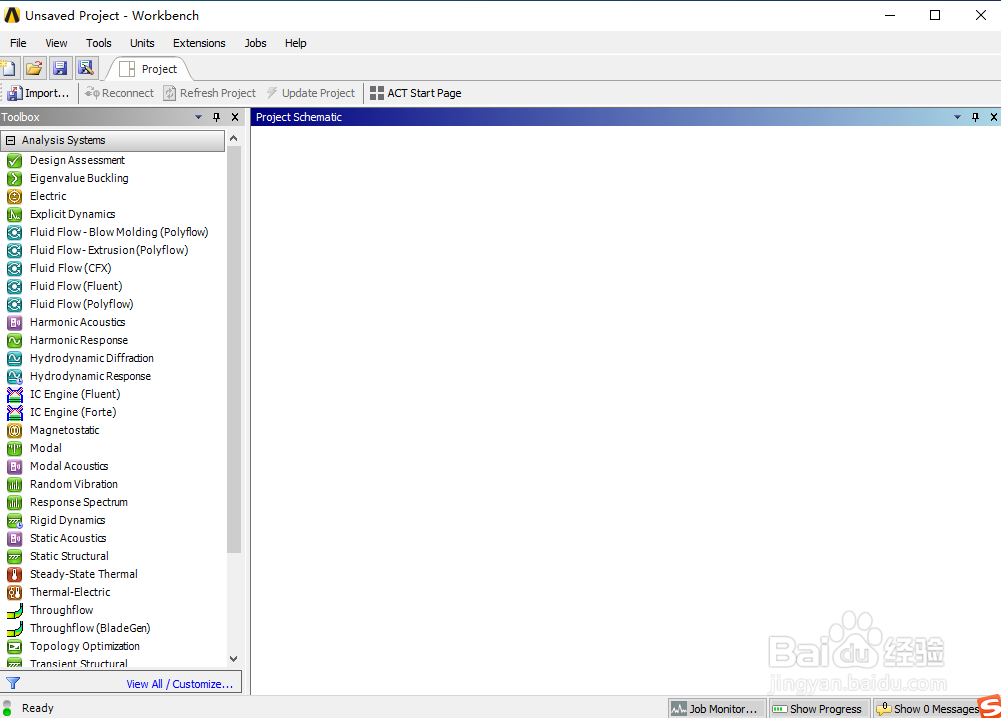Open the View menu
Screen dimensions: 1001x718
pyautogui.click(x=56, y=43)
